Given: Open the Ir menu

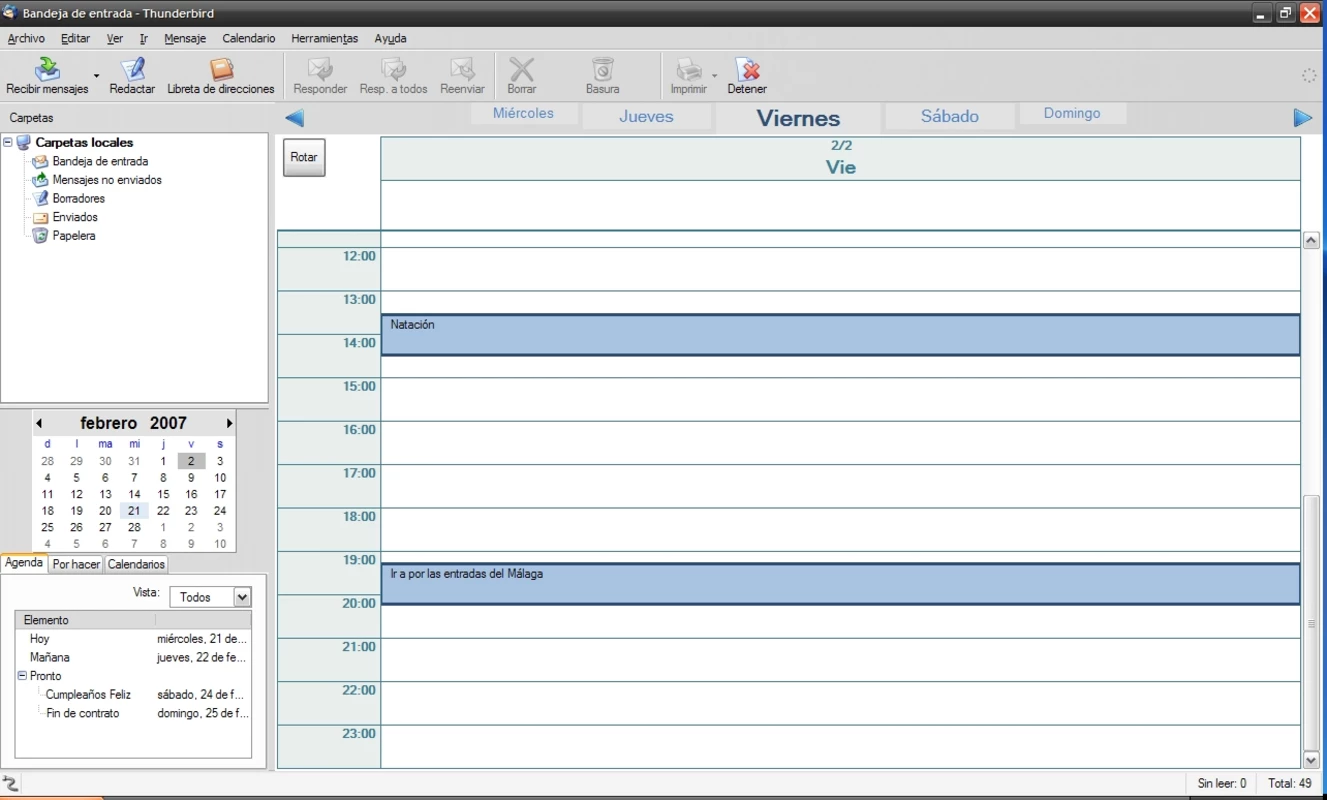Looking at the screenshot, I should [144, 38].
